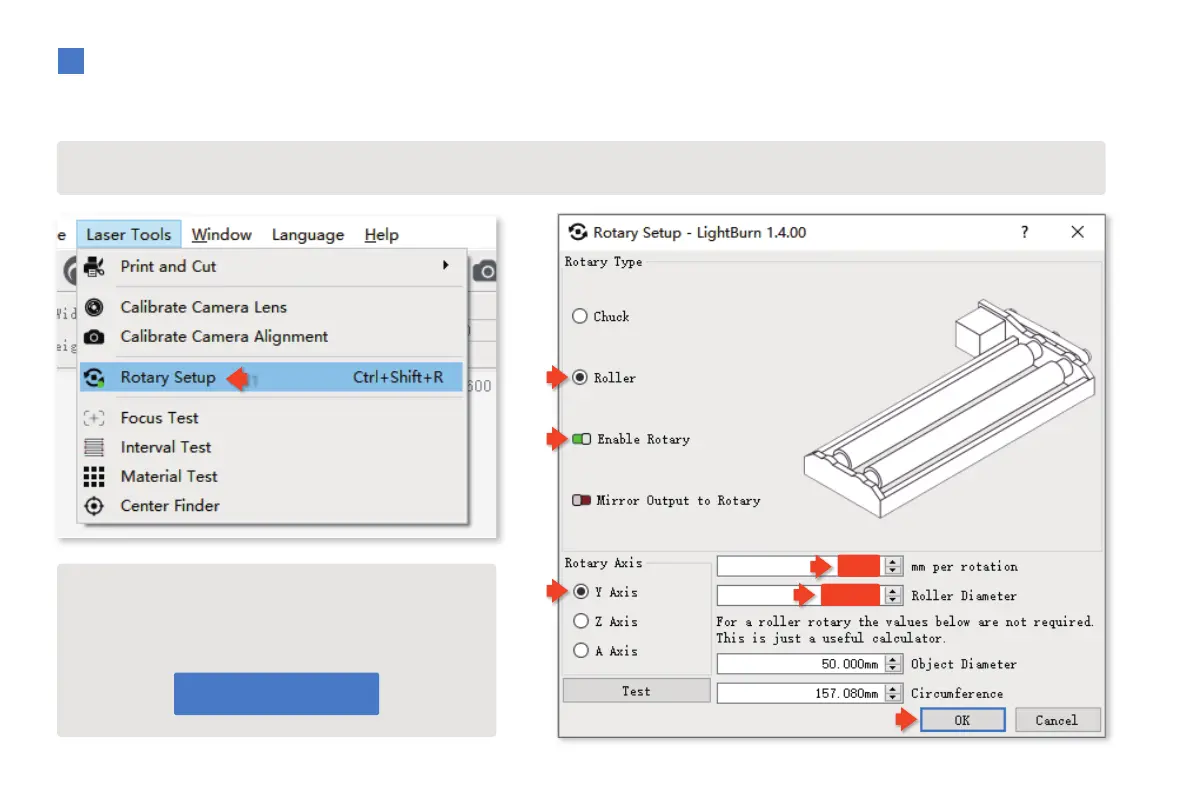This screenshot has width=1191, height=794.
Task: Click the Object Diameter input field
Action: 800,664
